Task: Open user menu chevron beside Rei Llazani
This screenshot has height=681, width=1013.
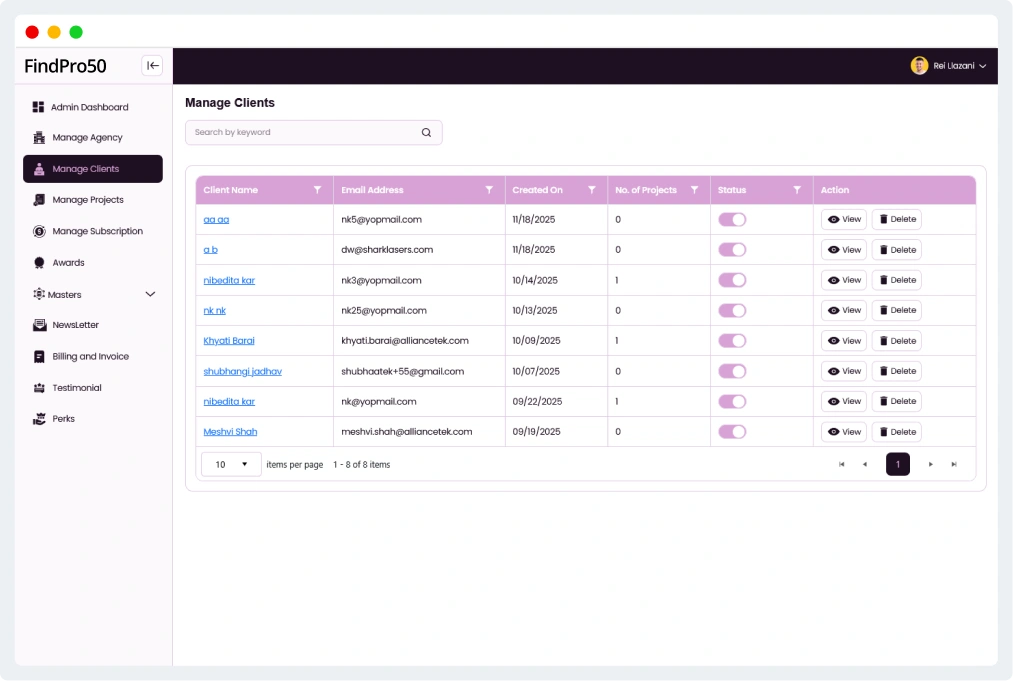Action: tap(983, 66)
